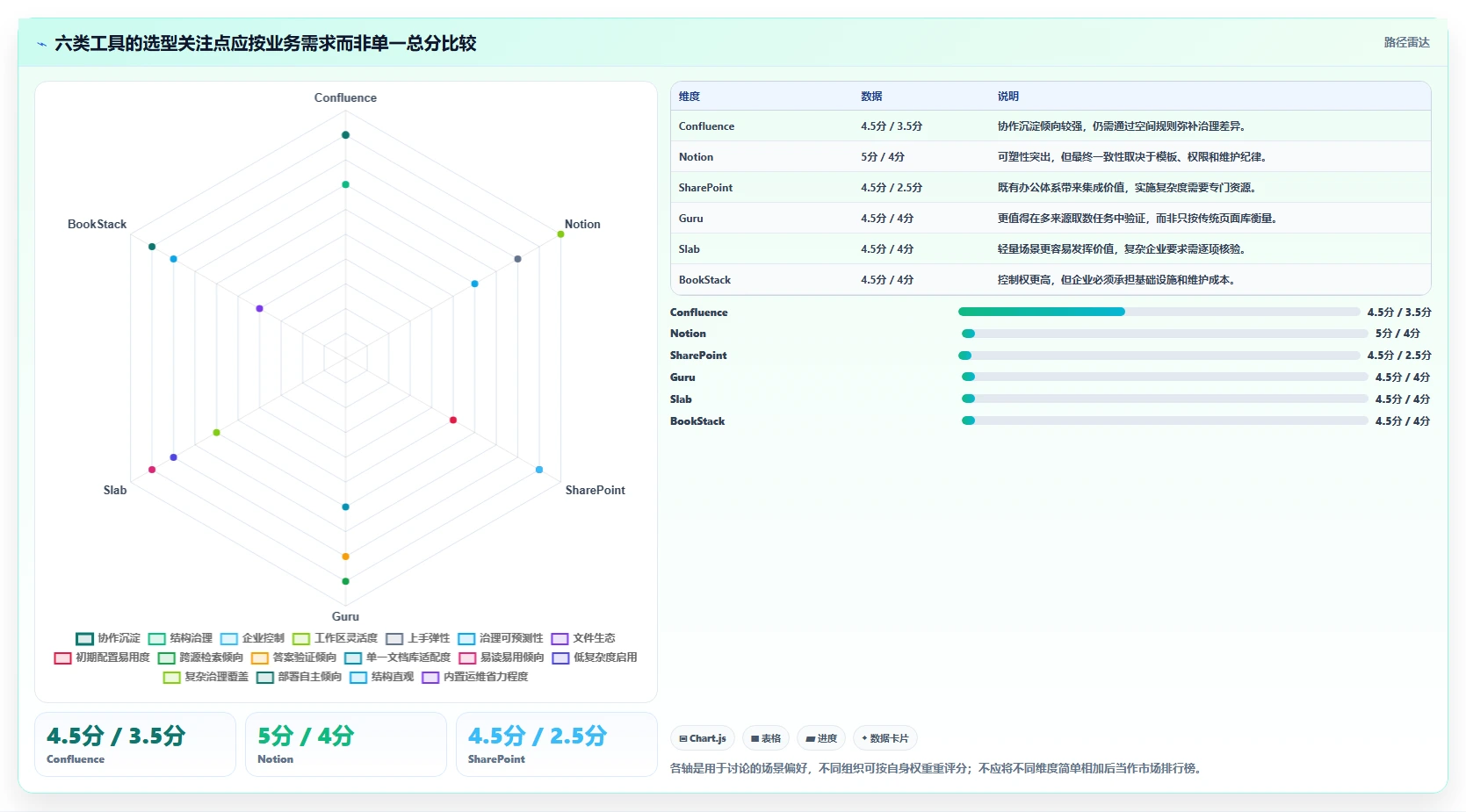This screenshot has width=1466, height=812.
Task: Click the Notion progress bar
Action: coord(1165,334)
